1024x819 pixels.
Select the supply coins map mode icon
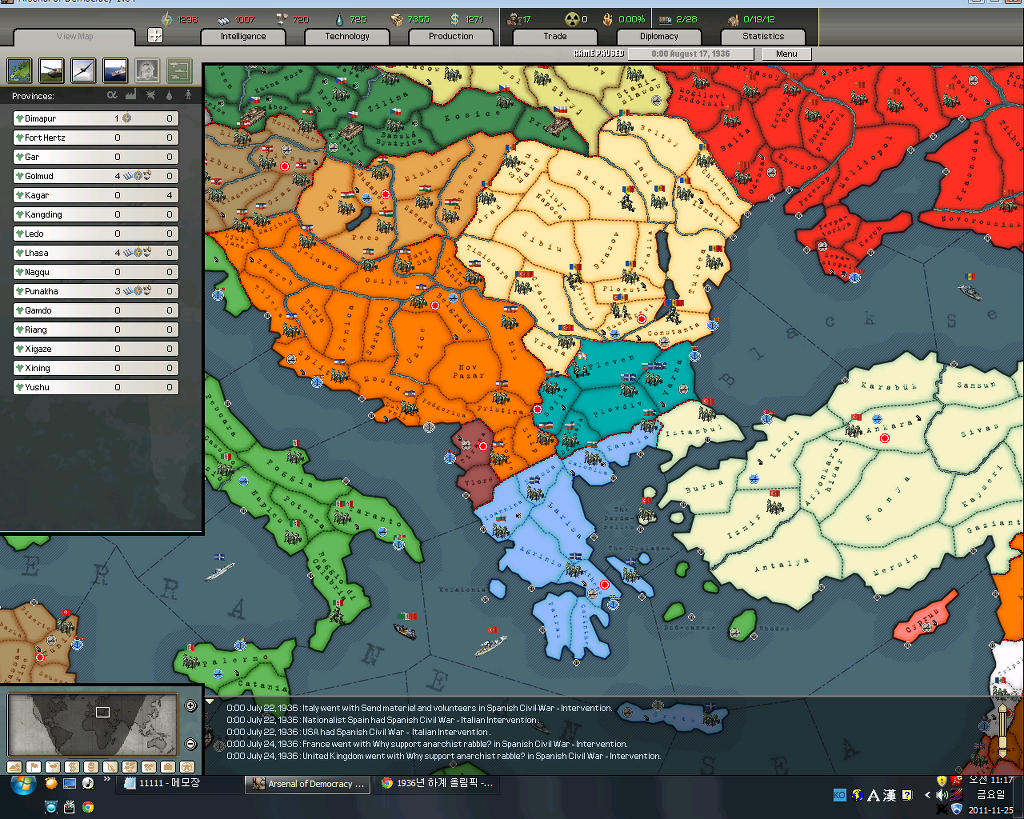point(91,767)
